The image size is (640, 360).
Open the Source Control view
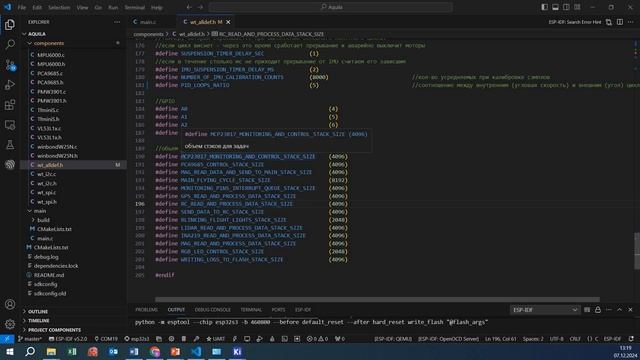pyautogui.click(x=10, y=64)
